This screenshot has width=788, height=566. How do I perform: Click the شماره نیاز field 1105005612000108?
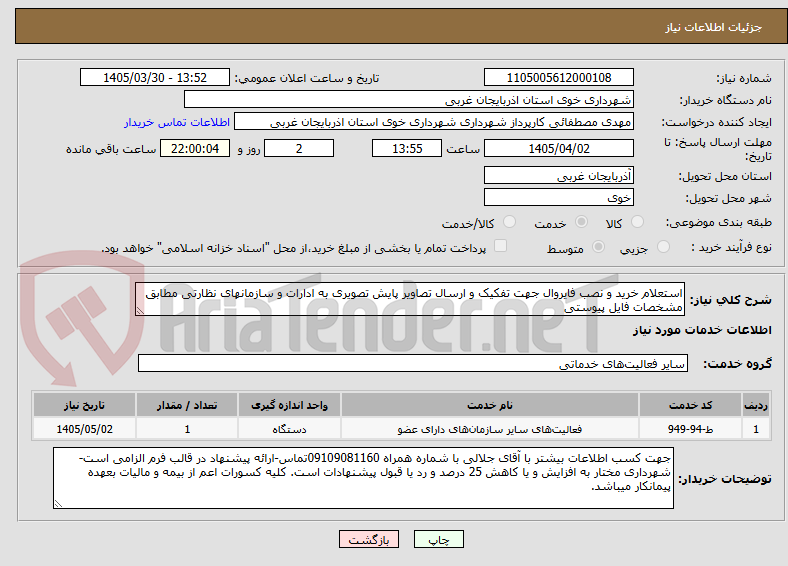[x=558, y=77]
